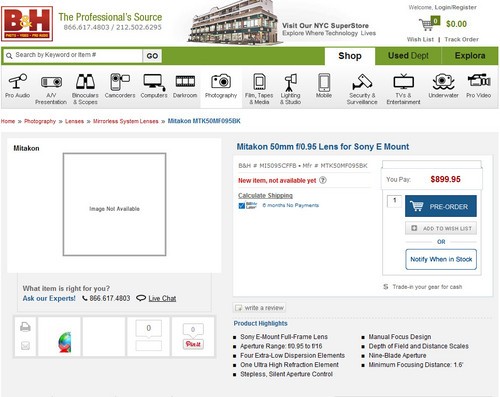The image size is (500, 397).
Task: Open the Darkroom category
Action: click(185, 86)
